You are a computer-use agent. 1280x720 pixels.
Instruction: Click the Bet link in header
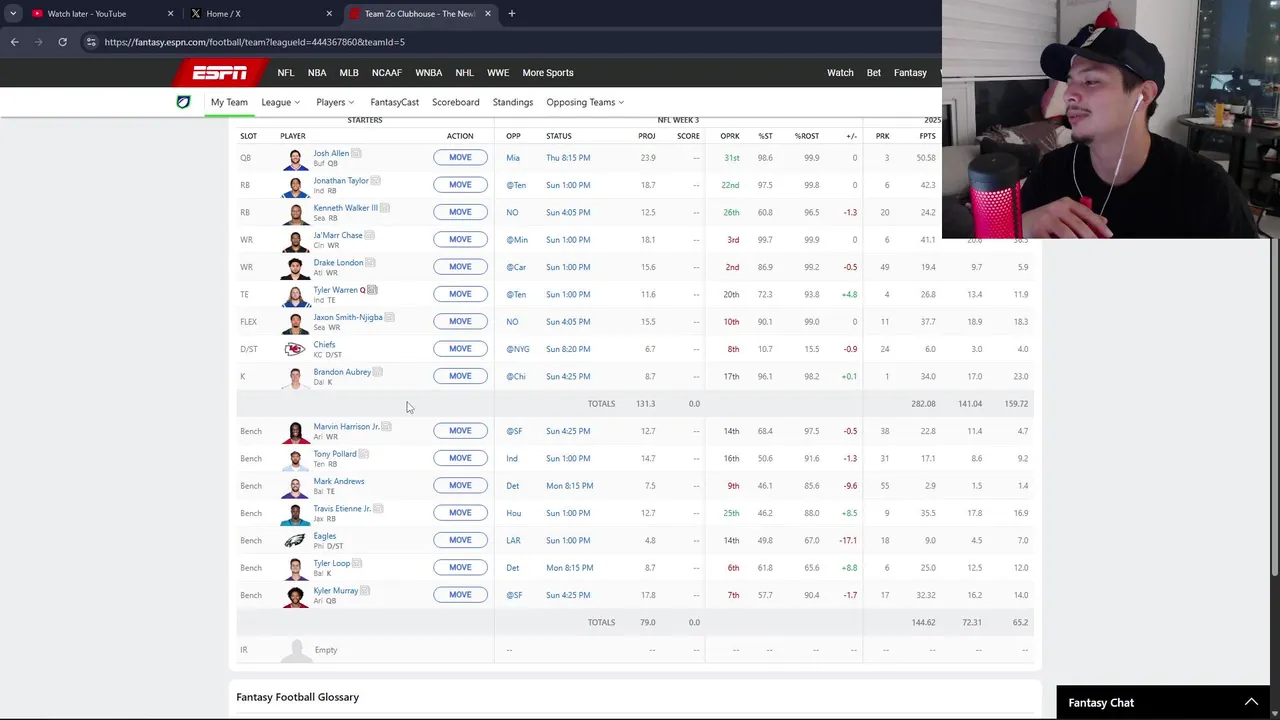(874, 73)
